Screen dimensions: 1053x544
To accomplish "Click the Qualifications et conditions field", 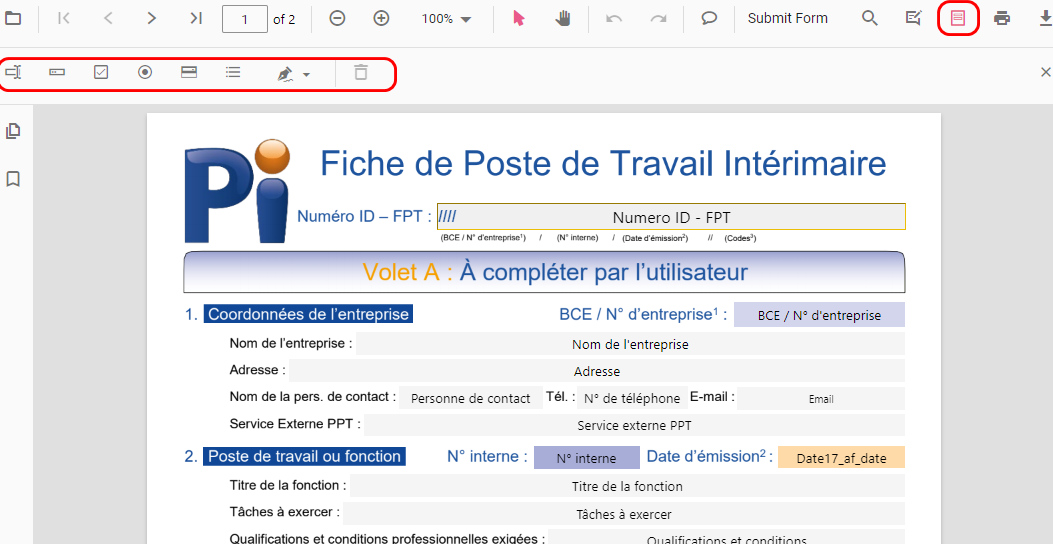I will (727, 537).
